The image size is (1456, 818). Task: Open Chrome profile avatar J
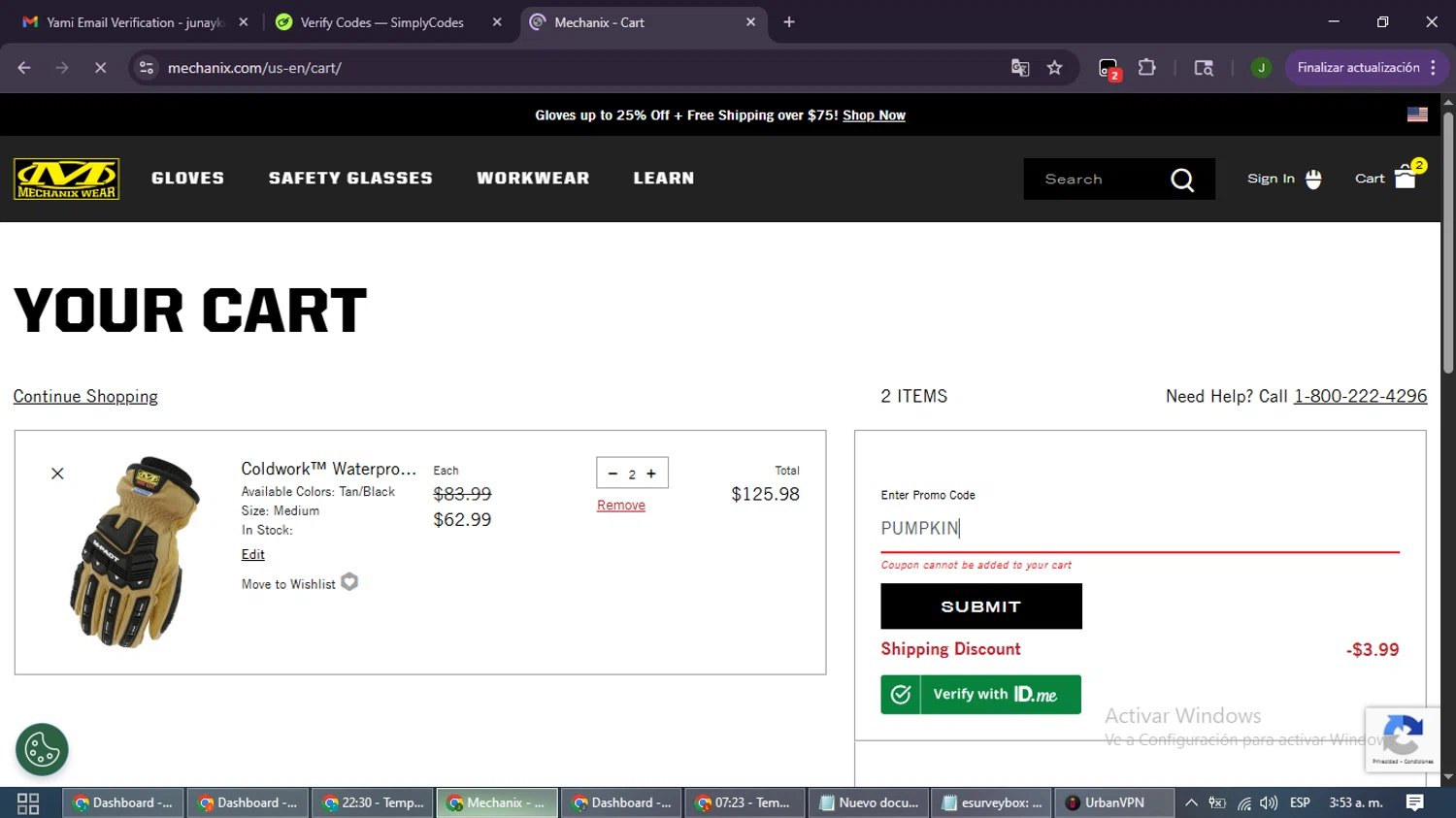click(1261, 68)
